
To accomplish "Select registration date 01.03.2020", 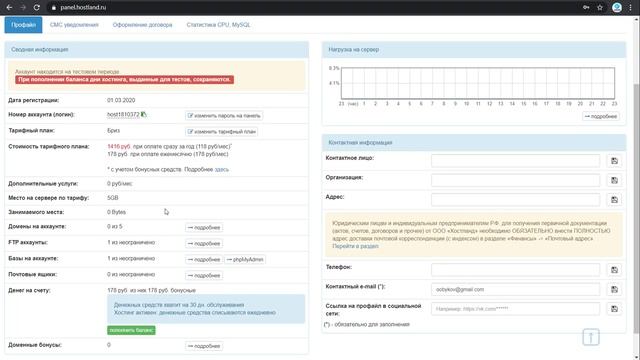I will (x=121, y=100).
